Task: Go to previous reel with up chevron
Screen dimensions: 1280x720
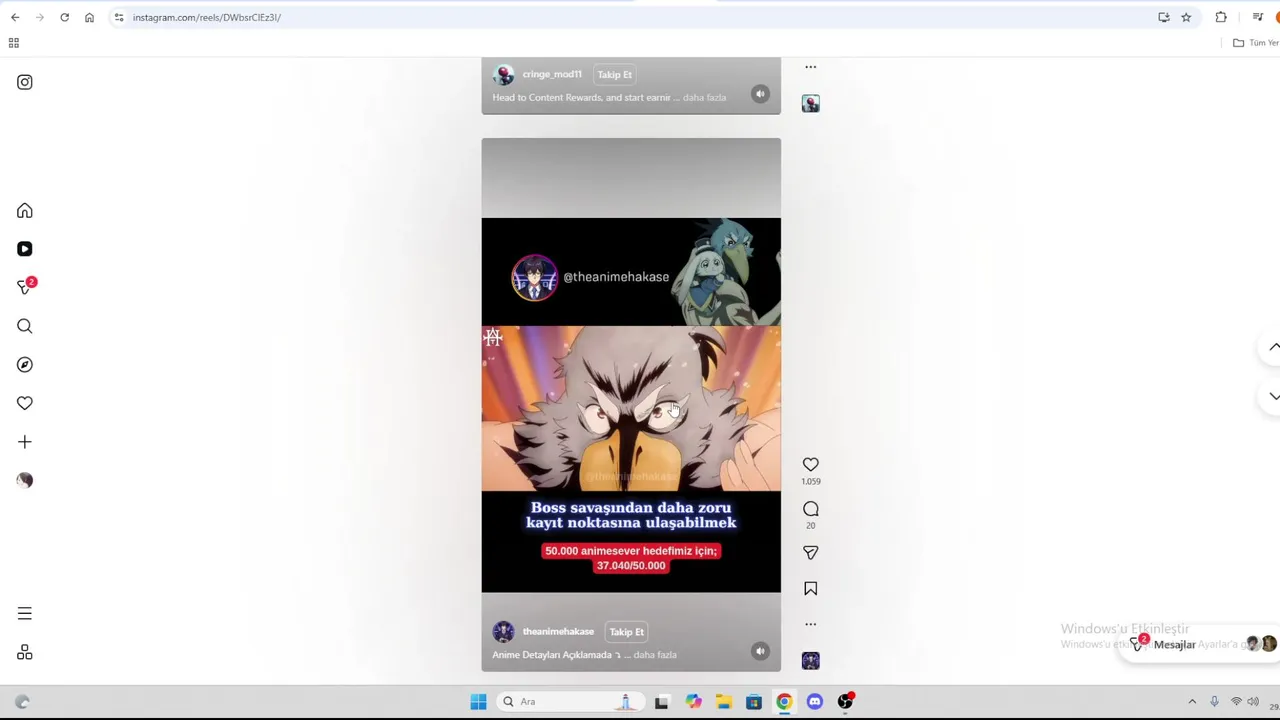Action: (1273, 347)
